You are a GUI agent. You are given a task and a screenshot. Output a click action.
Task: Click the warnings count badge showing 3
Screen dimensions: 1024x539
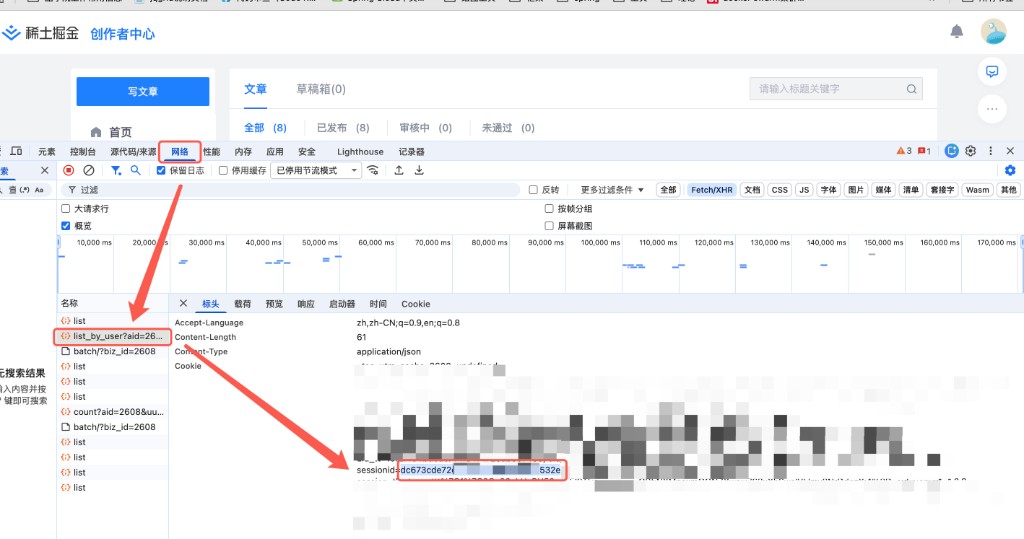coord(904,151)
